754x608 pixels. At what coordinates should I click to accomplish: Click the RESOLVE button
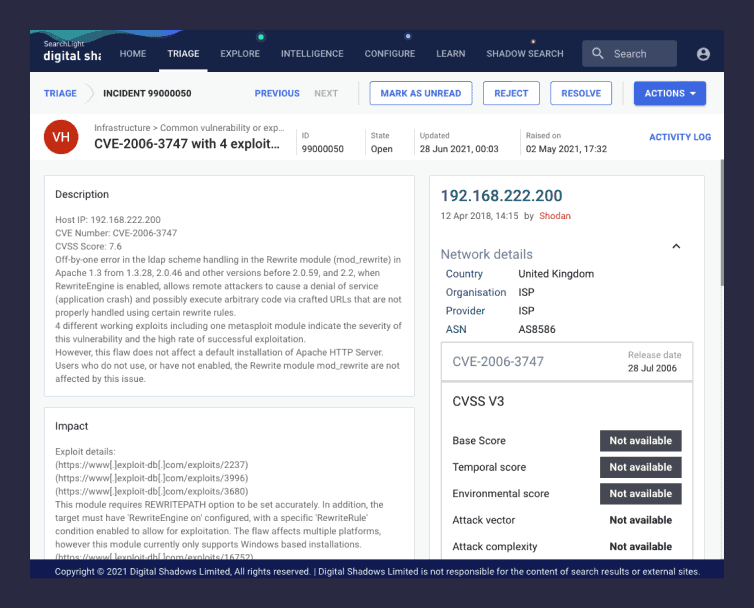click(x=581, y=93)
